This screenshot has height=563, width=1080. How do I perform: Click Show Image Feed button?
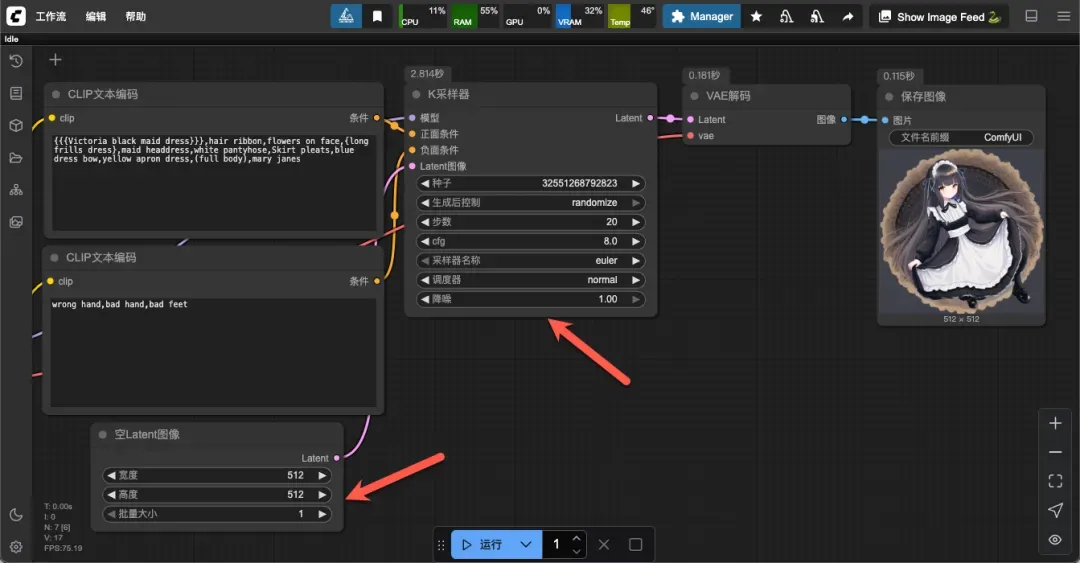(939, 17)
